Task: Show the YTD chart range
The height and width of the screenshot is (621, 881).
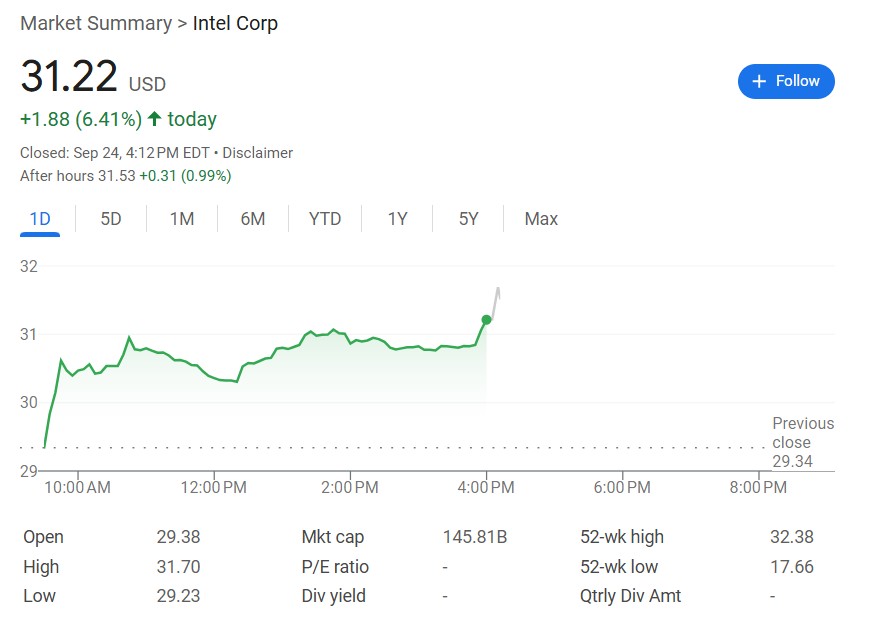Action: click(325, 219)
